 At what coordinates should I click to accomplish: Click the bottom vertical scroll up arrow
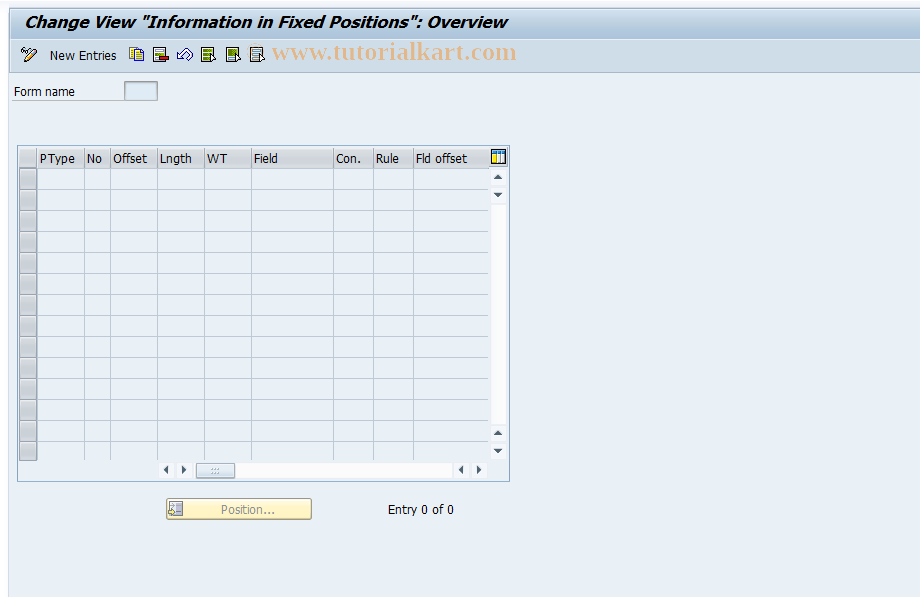tap(498, 433)
